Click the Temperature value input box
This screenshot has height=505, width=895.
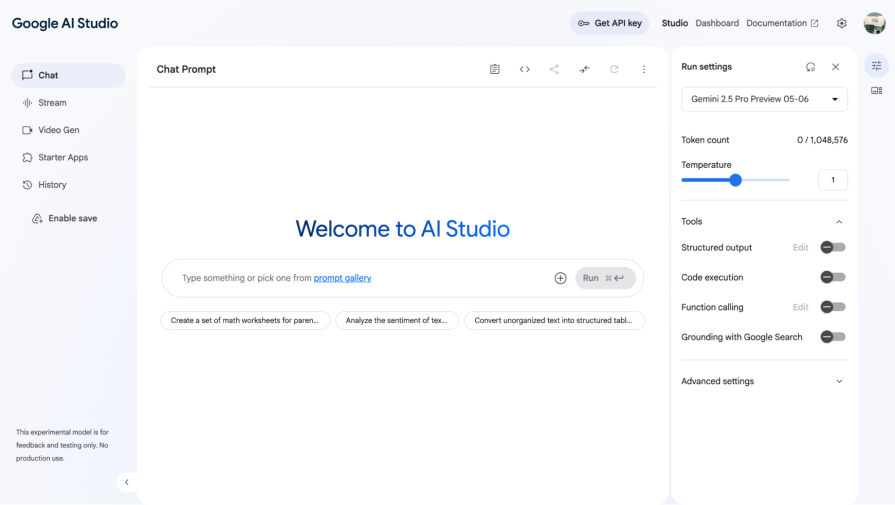coord(833,180)
